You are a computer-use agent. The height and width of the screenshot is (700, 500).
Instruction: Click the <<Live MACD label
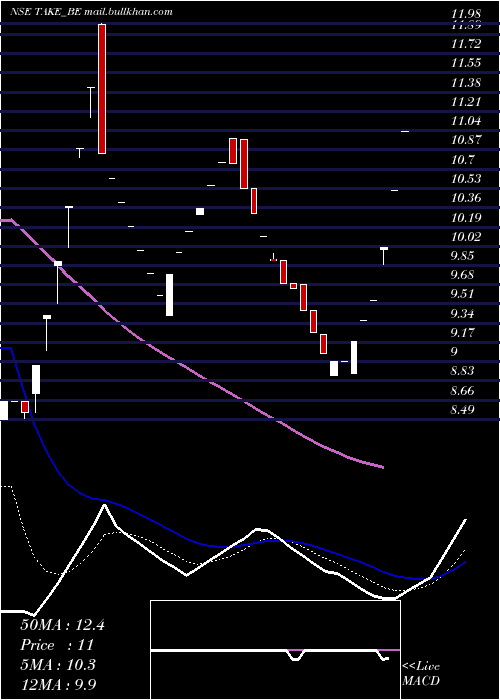tap(421, 674)
